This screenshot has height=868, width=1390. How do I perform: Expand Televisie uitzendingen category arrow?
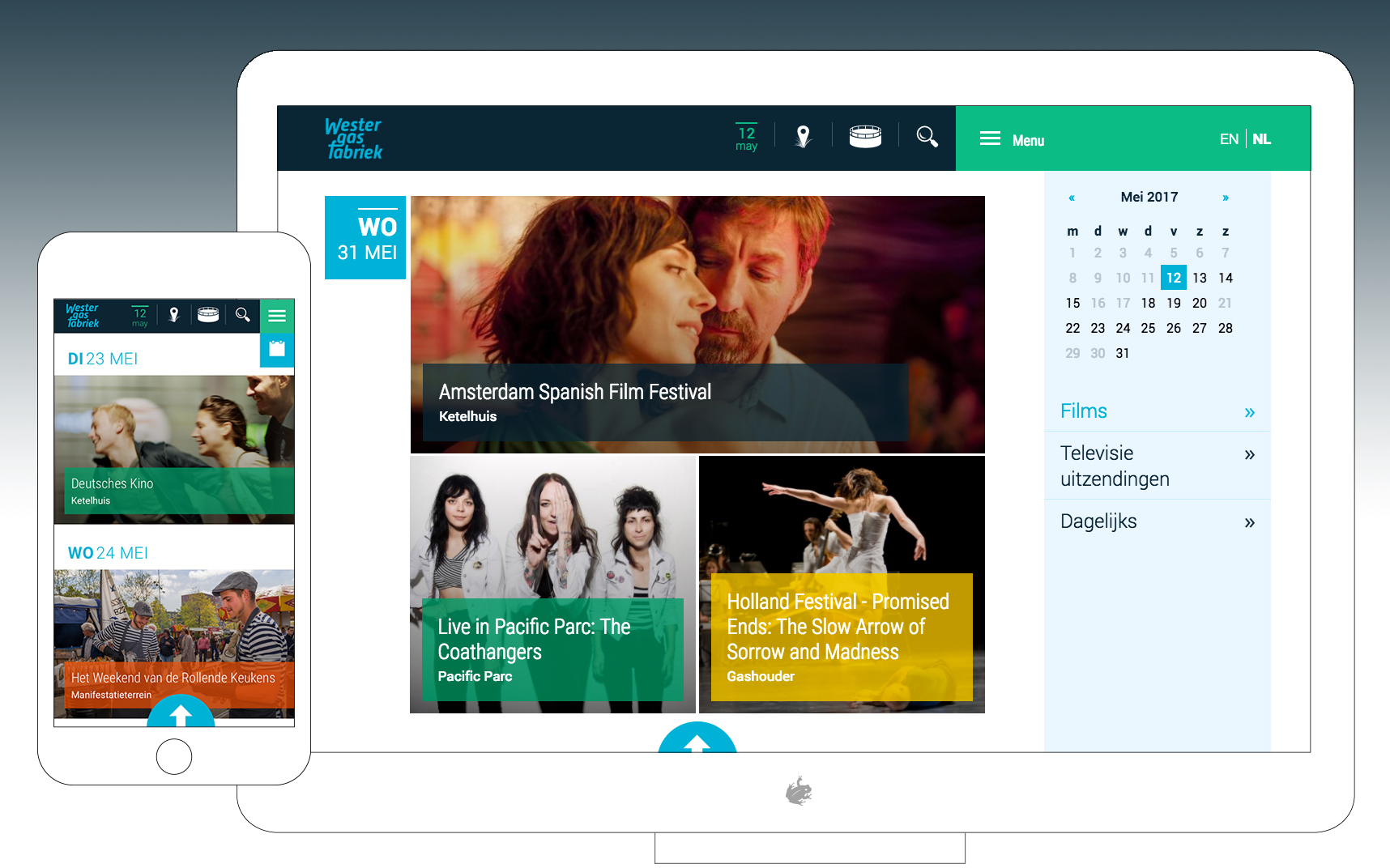coord(1249,454)
